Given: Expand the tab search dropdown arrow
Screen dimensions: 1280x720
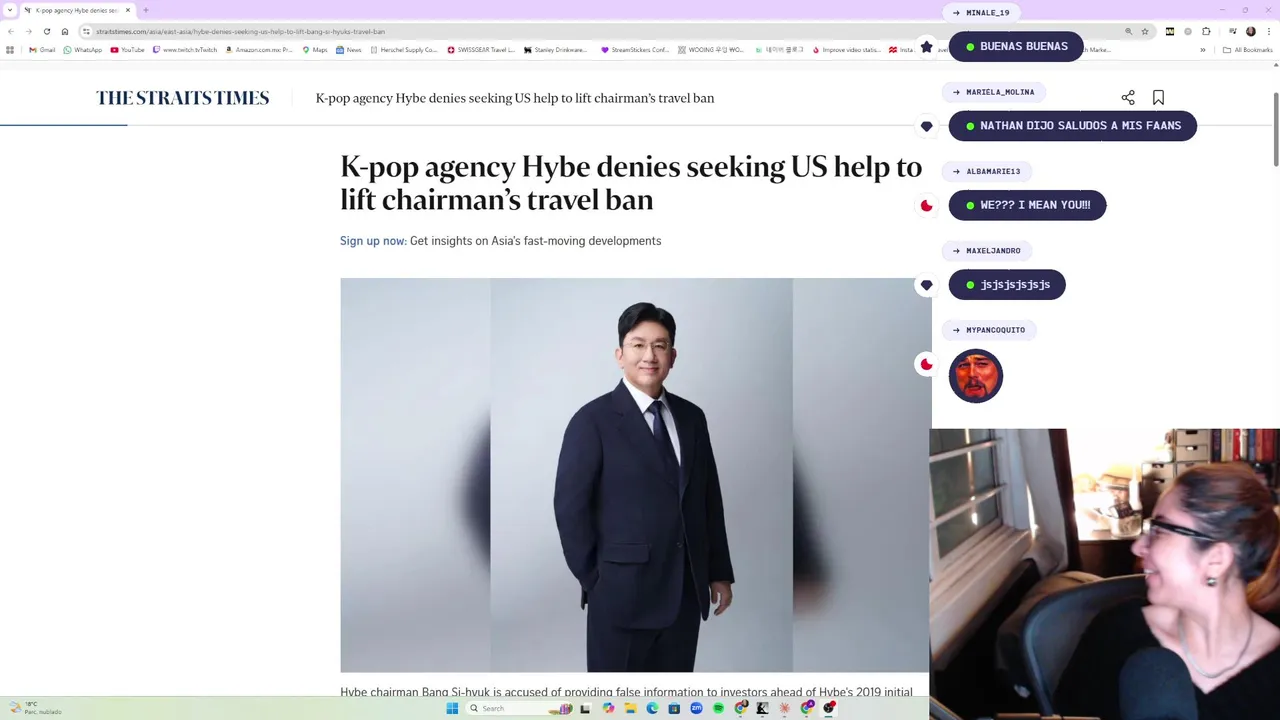Looking at the screenshot, I should tap(10, 10).
